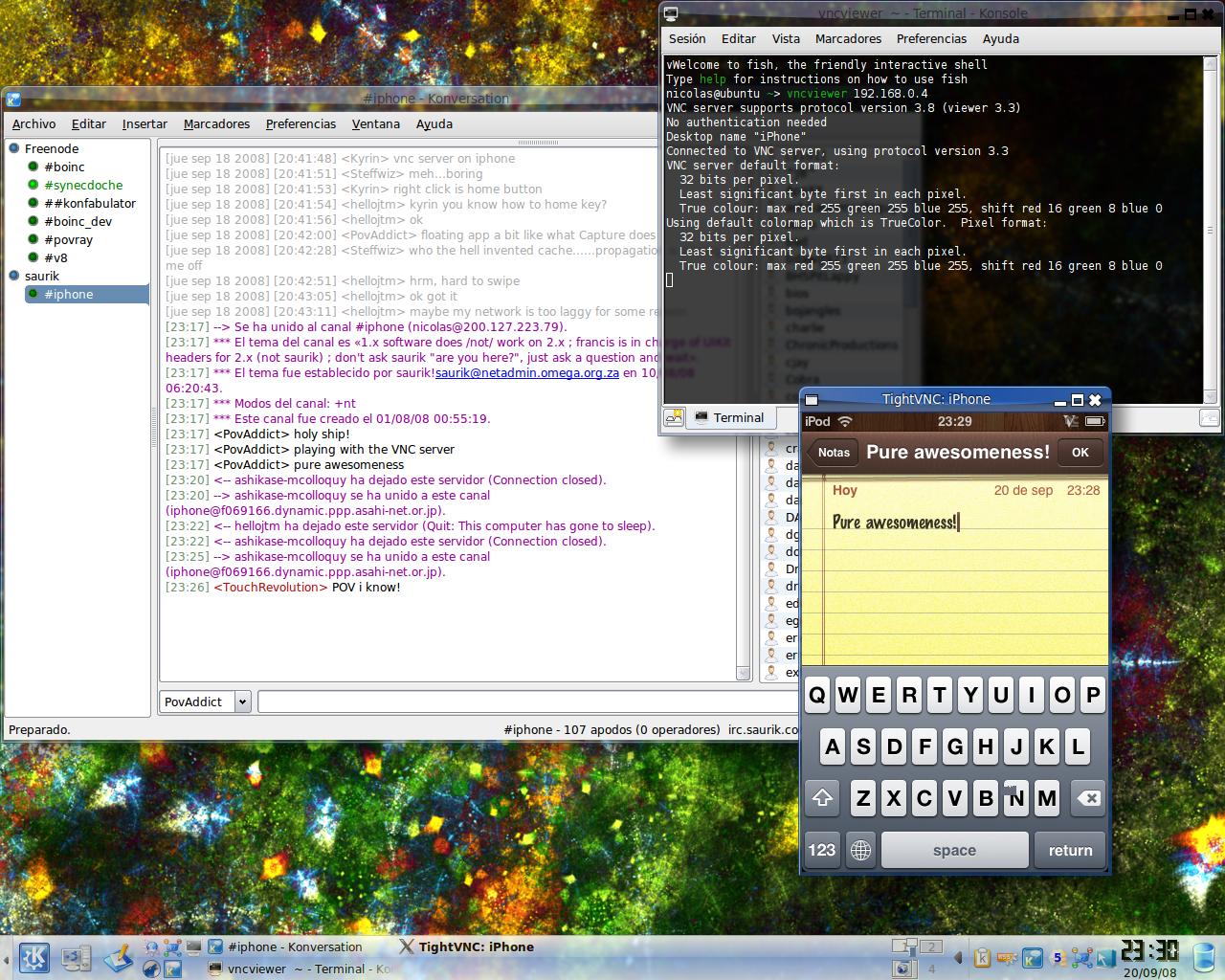Screen dimensions: 1225x980
Task: Click the Konversation icon in the system tray
Action: coord(1033,957)
